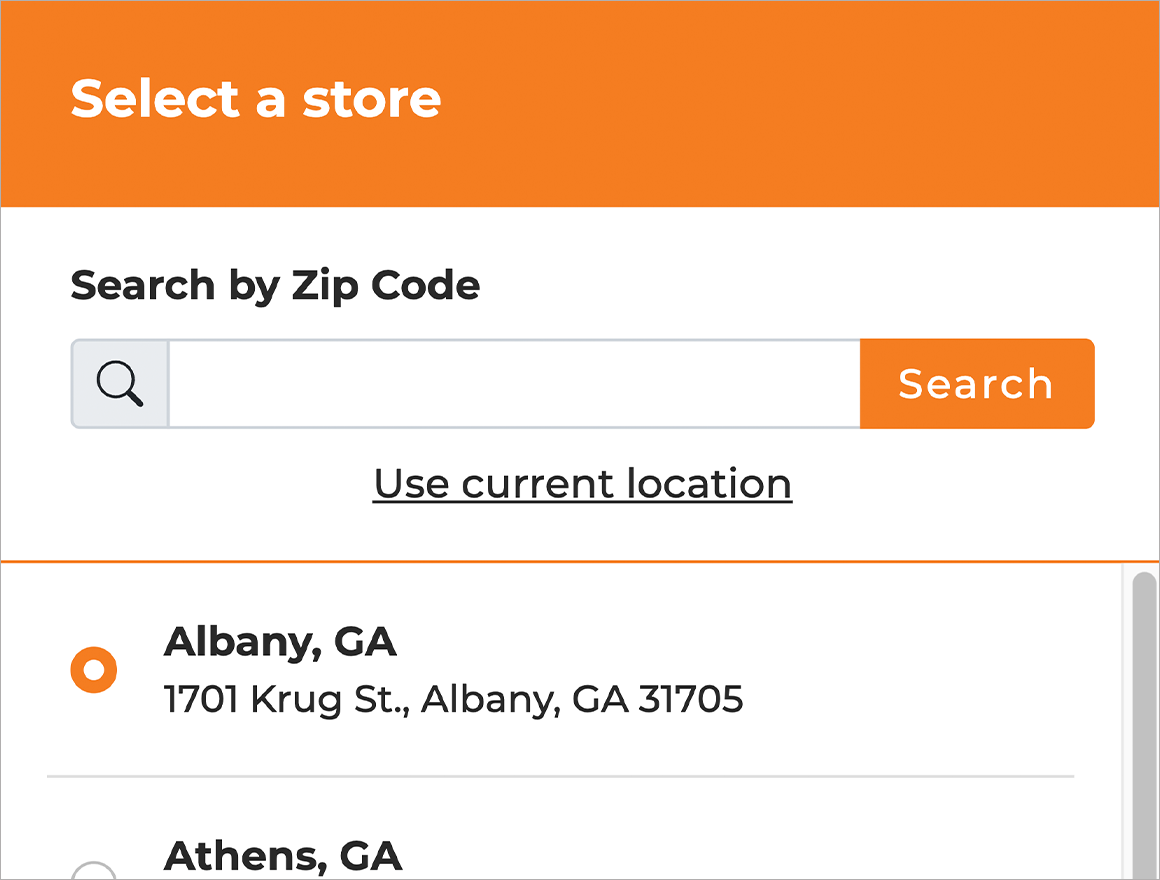Click the Albany, GA store name
Viewport: 1160px width, 880px height.
pyautogui.click(x=280, y=643)
